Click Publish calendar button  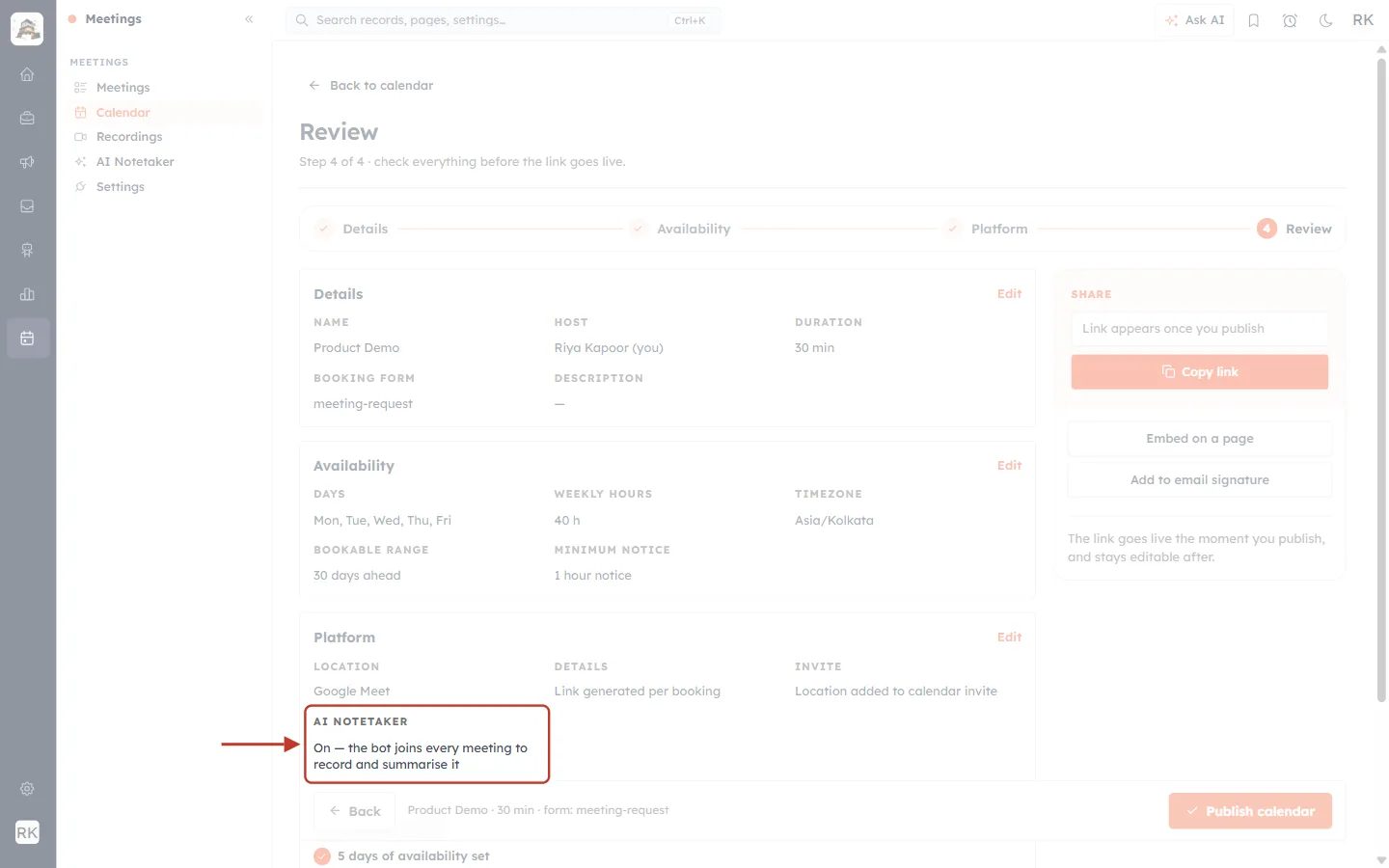[1250, 811]
